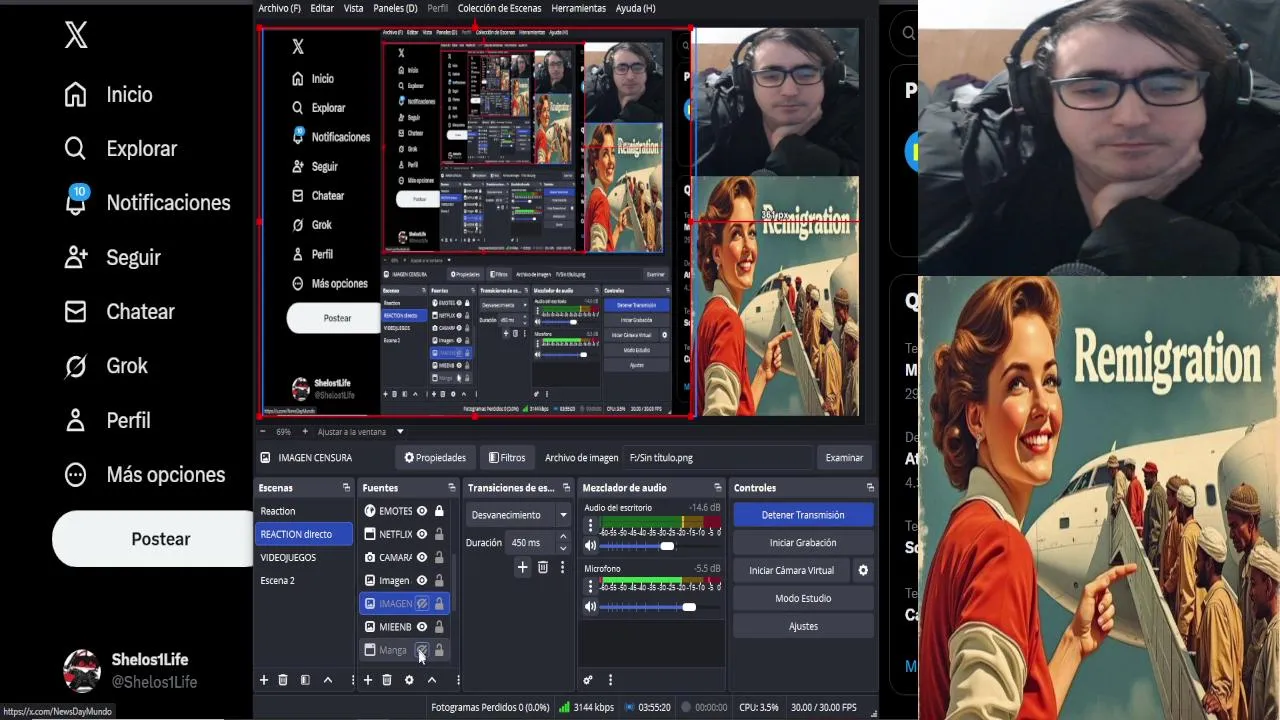Zoom out preview with minus icon
This screenshot has height=720, width=1280.
[263, 432]
